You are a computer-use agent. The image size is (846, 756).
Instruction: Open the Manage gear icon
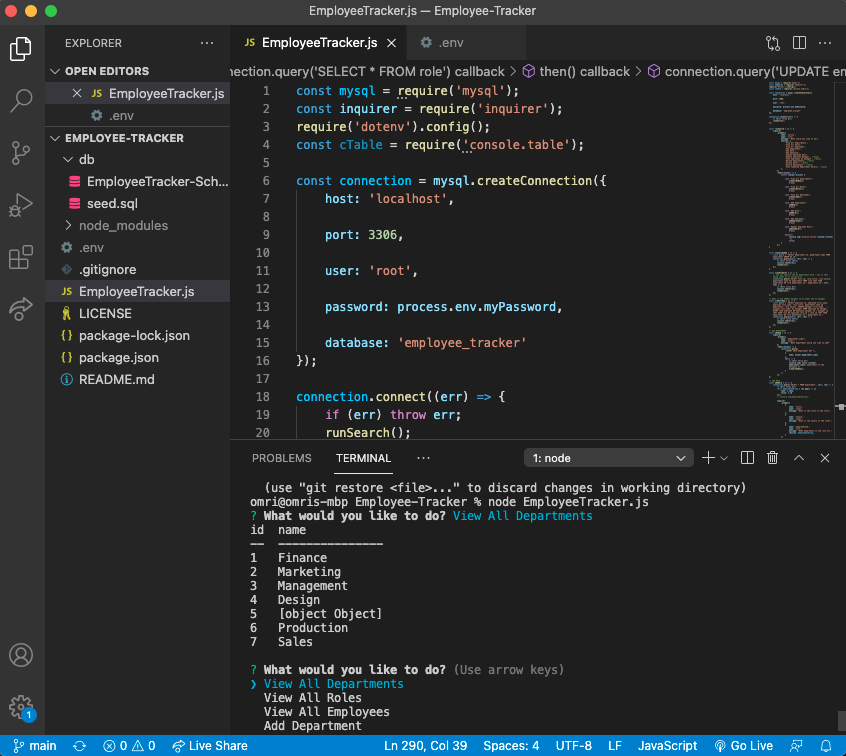click(x=22, y=707)
